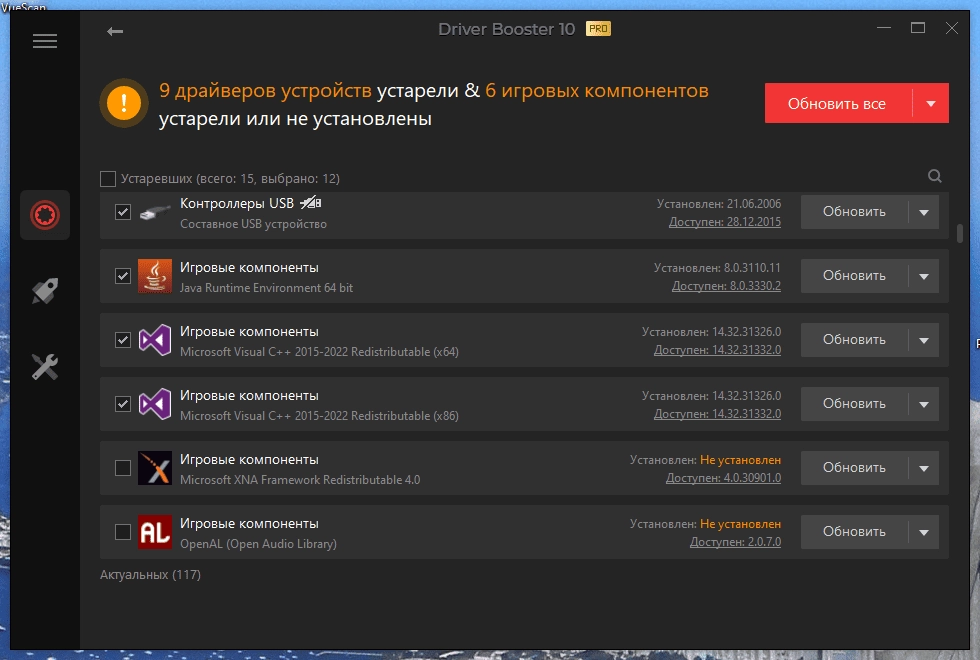The image size is (980, 660).
Task: Click the orange warning exclamation icon
Action: (124, 102)
